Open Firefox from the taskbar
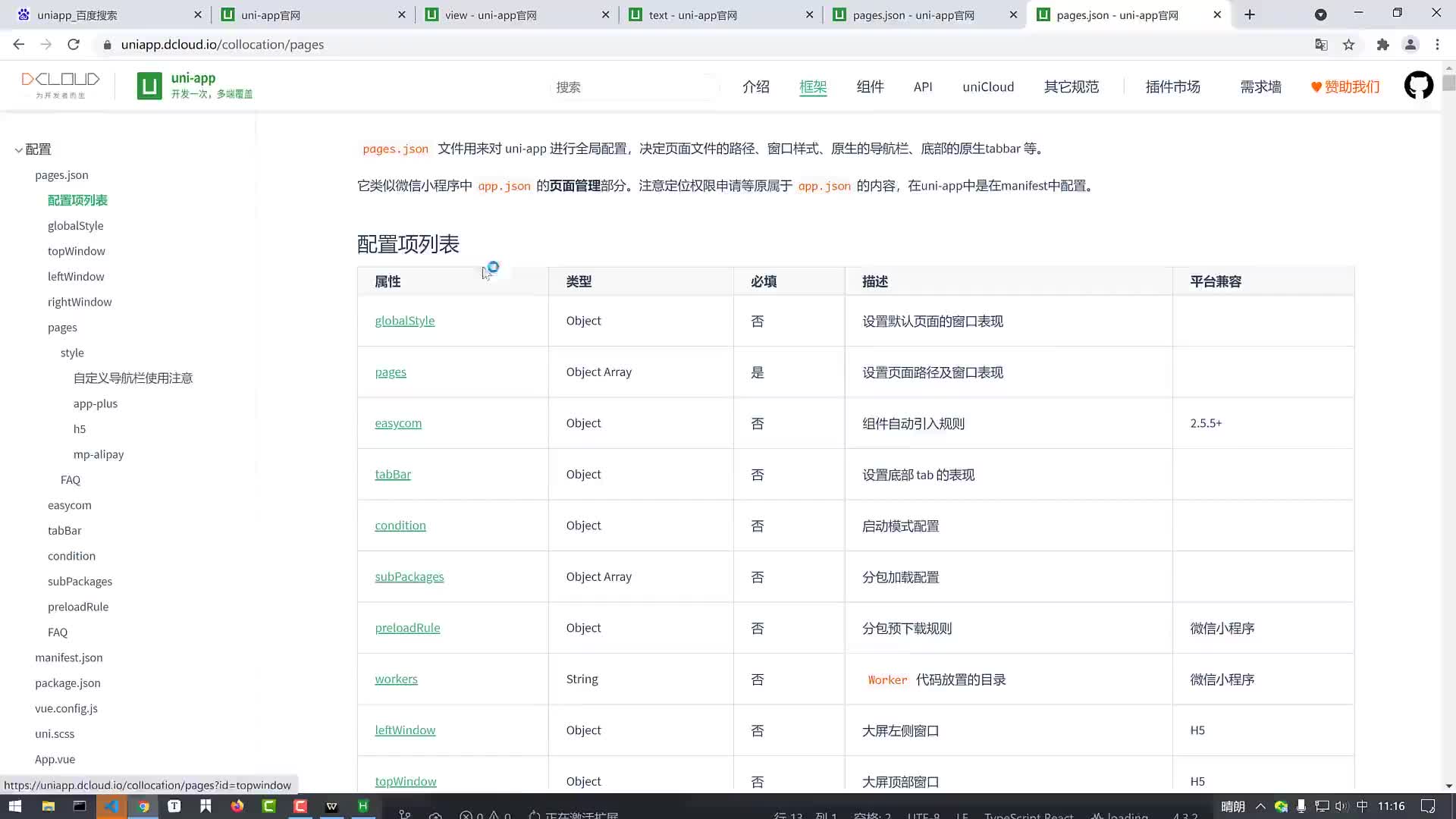 237,806
